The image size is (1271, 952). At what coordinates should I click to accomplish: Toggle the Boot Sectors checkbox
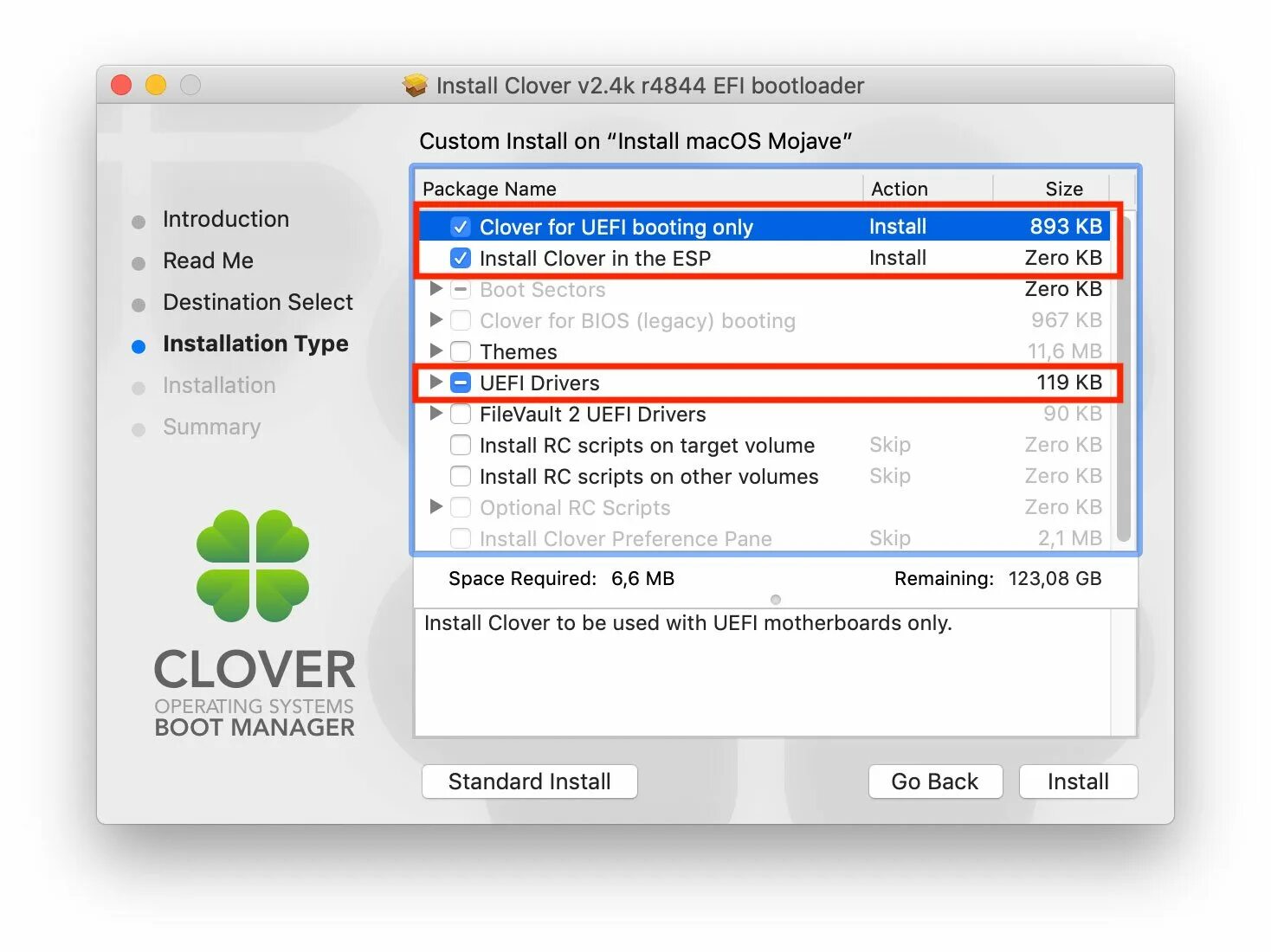(461, 289)
